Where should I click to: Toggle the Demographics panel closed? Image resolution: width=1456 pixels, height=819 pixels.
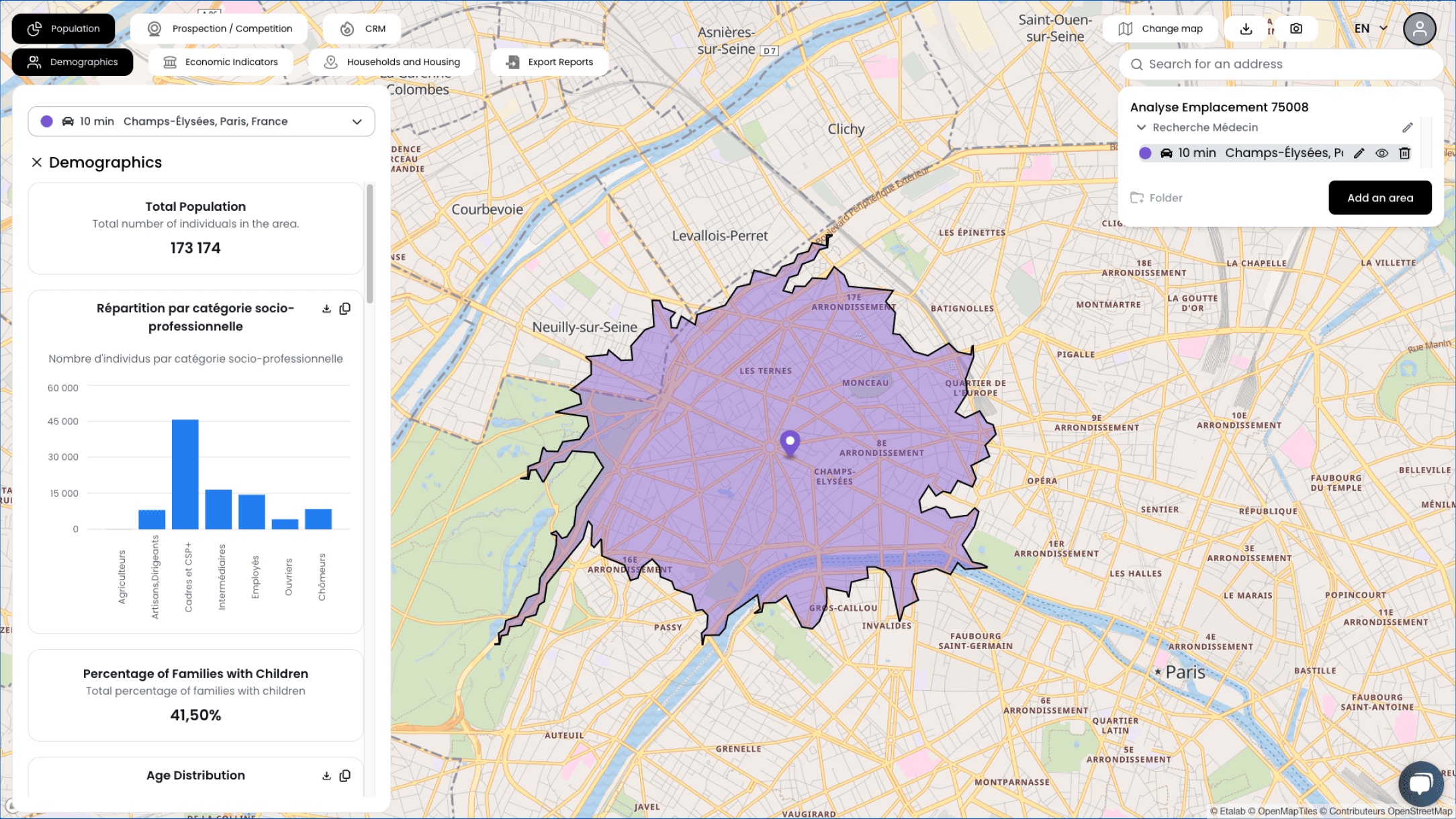click(37, 162)
